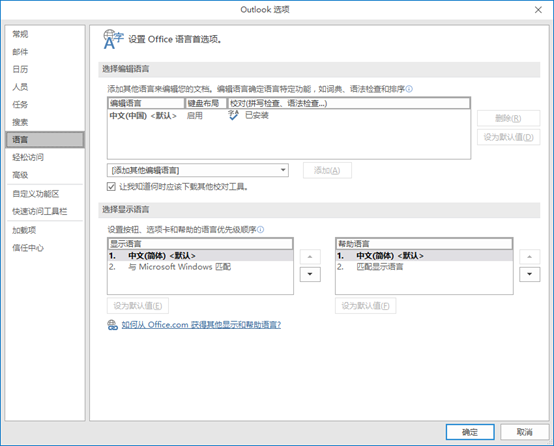The width and height of the screenshot is (554, 446).
Task: Toggle the download proofing tools notification checkbox
Action: coord(111,187)
